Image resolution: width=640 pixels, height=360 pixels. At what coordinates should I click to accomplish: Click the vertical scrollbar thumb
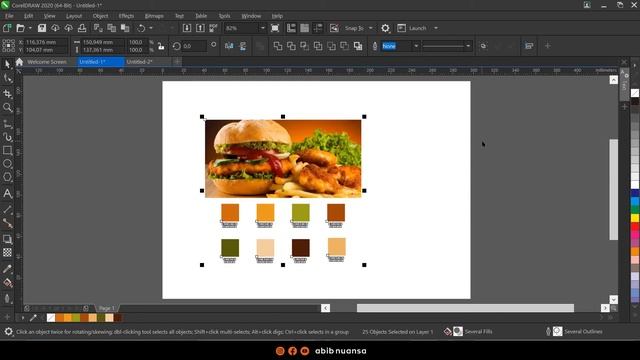click(613, 189)
